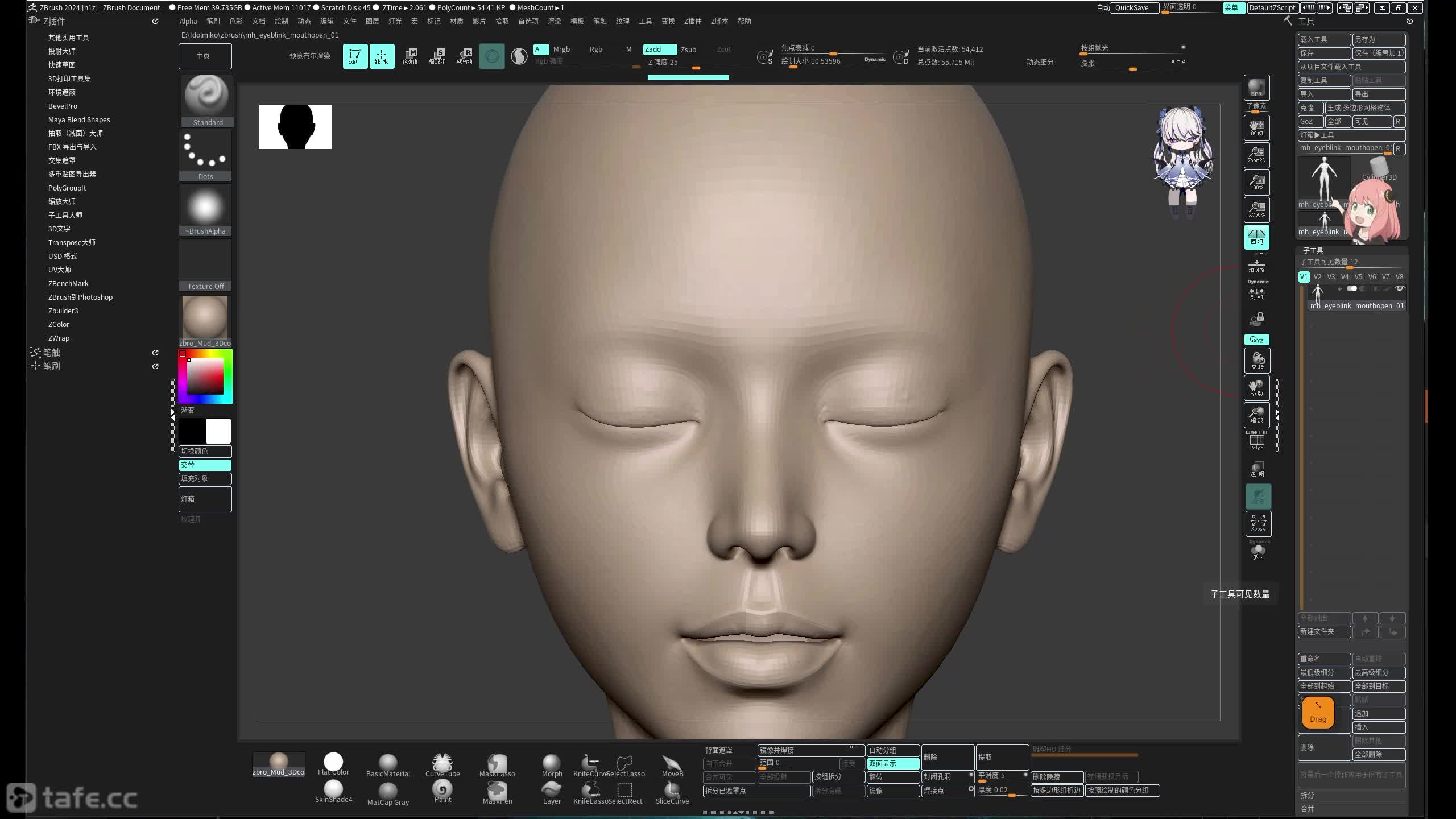Click 按组拆分 split by groups
The image size is (1456, 819).
[838, 777]
